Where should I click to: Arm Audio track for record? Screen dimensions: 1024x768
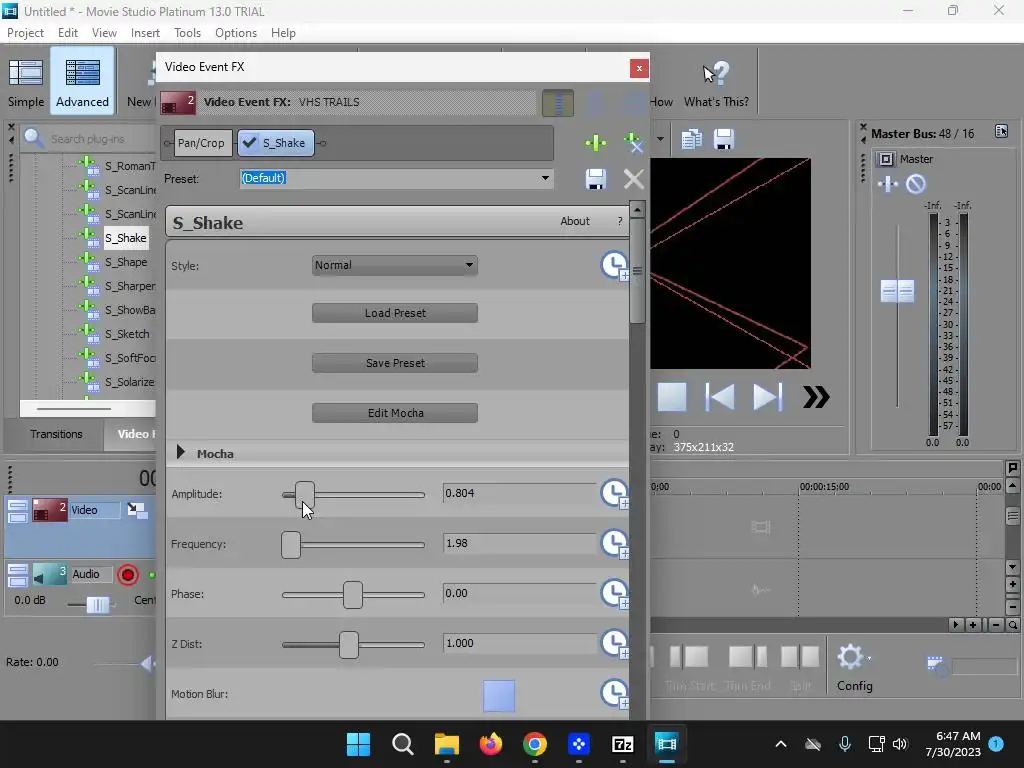click(x=128, y=575)
